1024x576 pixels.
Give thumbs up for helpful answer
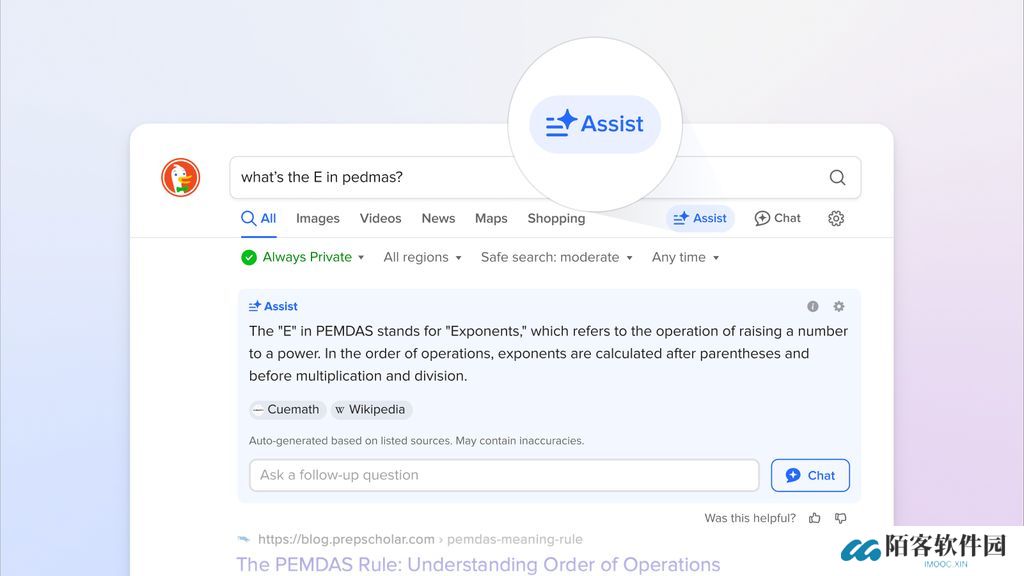(x=815, y=518)
